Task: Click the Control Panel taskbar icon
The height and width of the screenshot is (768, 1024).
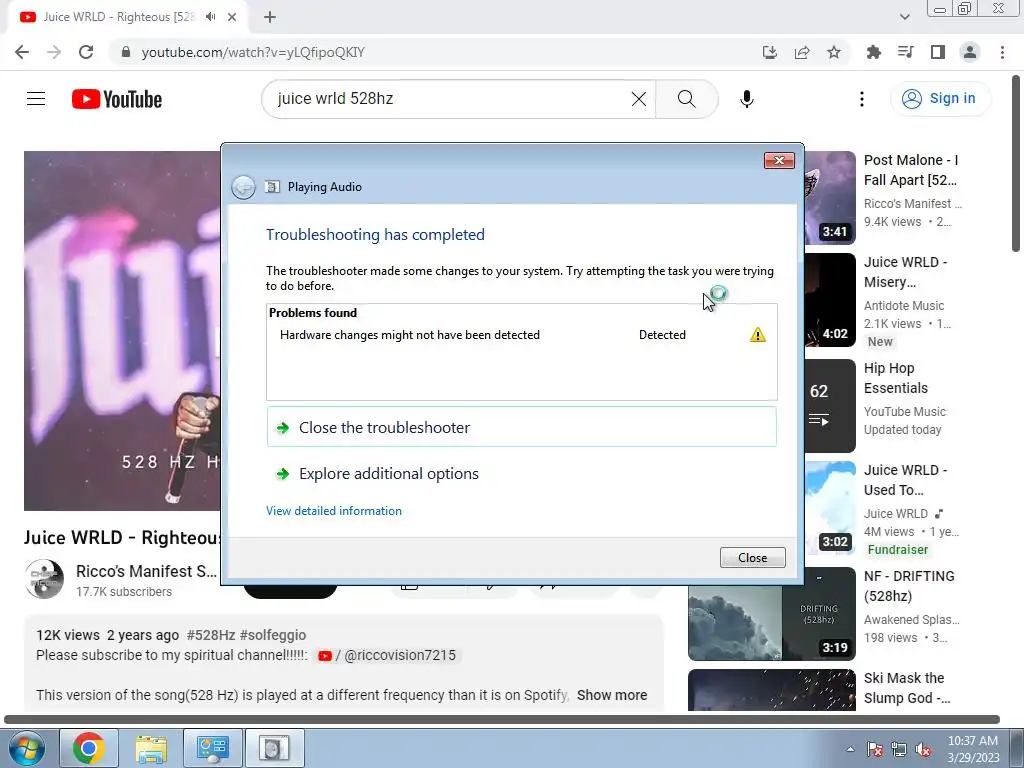Action: point(213,748)
